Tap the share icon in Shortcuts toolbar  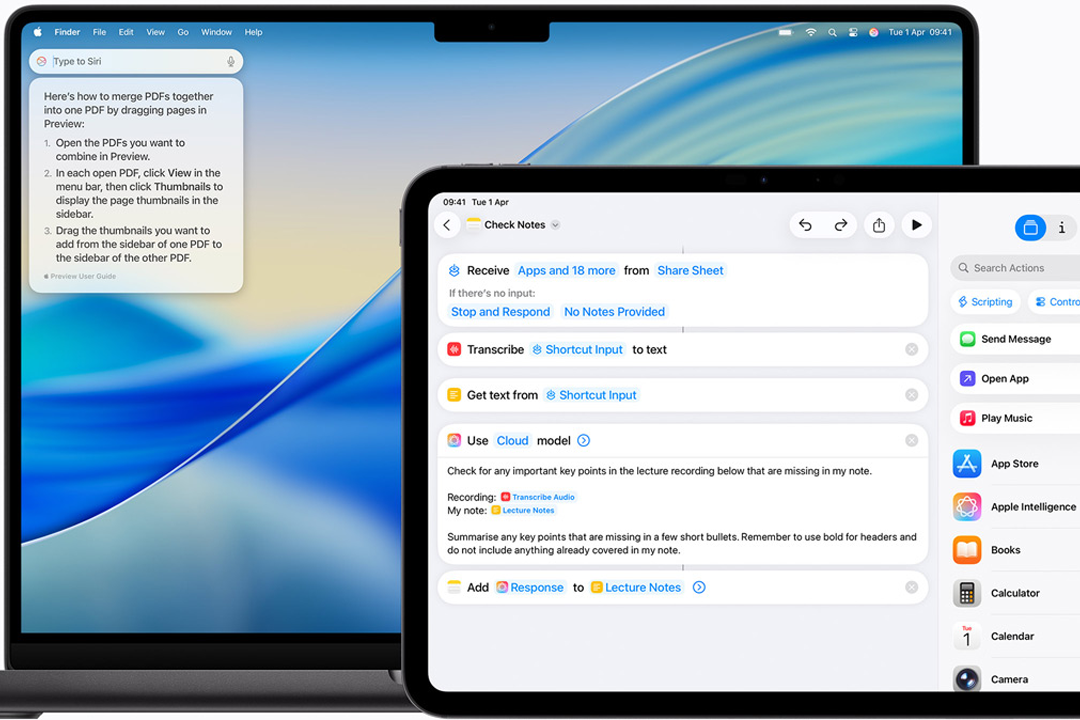(879, 225)
